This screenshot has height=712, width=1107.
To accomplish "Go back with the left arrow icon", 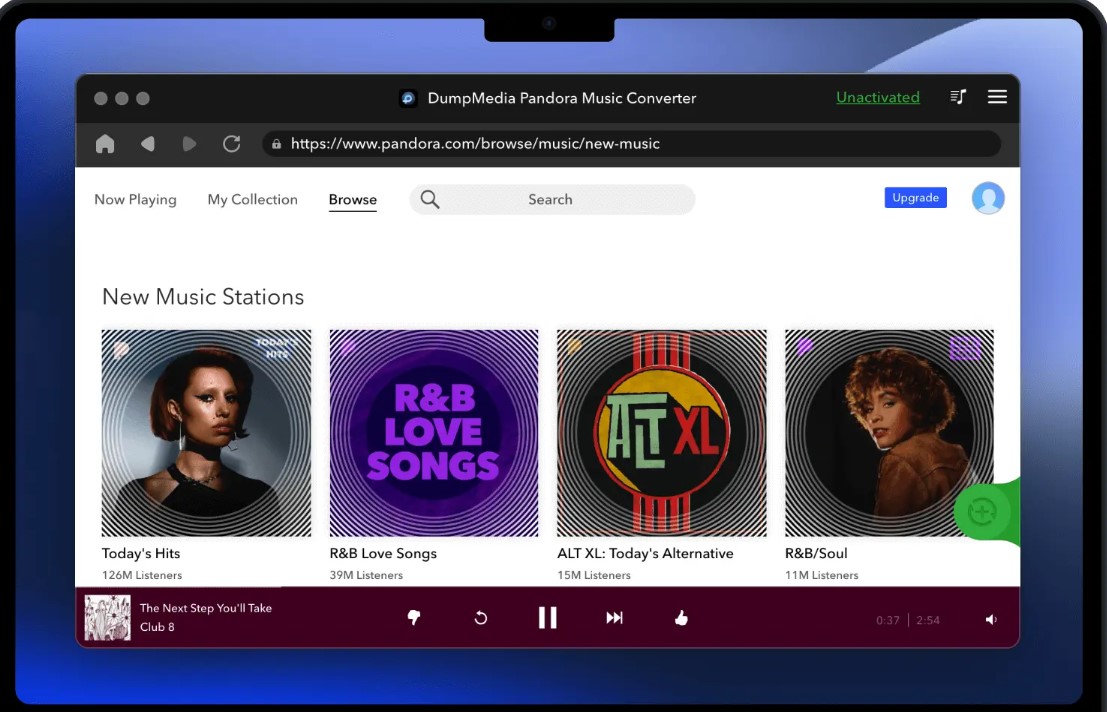I will tap(148, 144).
